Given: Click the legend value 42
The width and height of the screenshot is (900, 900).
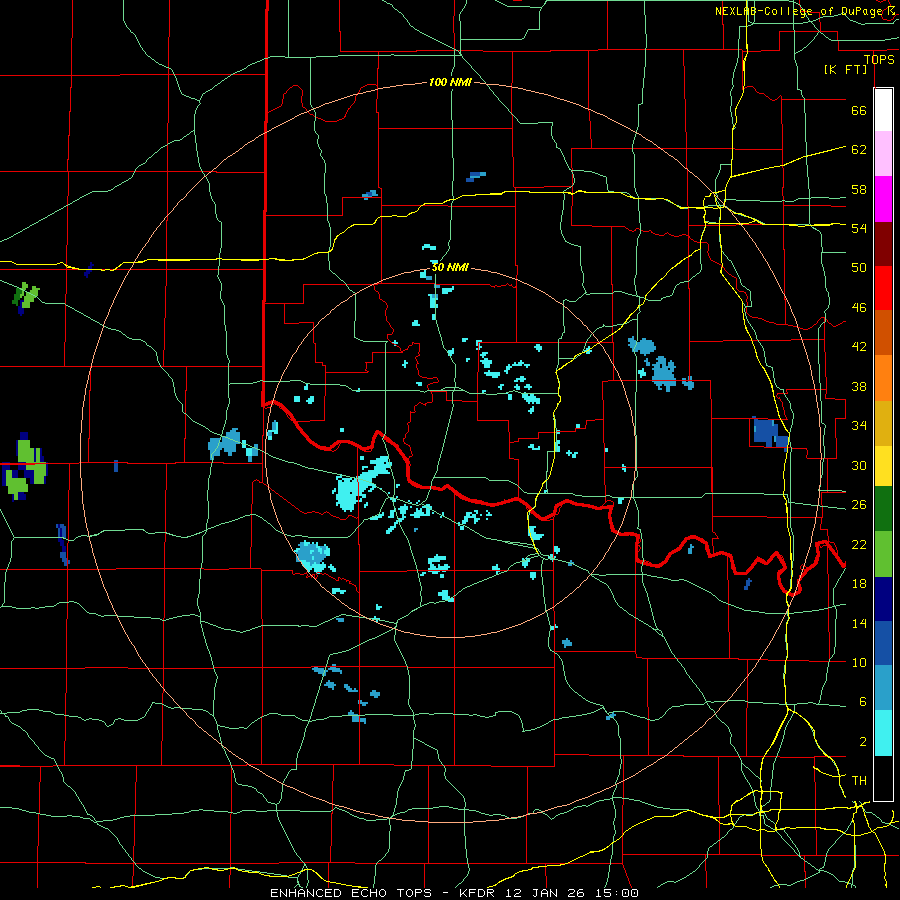Looking at the screenshot, I should (x=859, y=346).
